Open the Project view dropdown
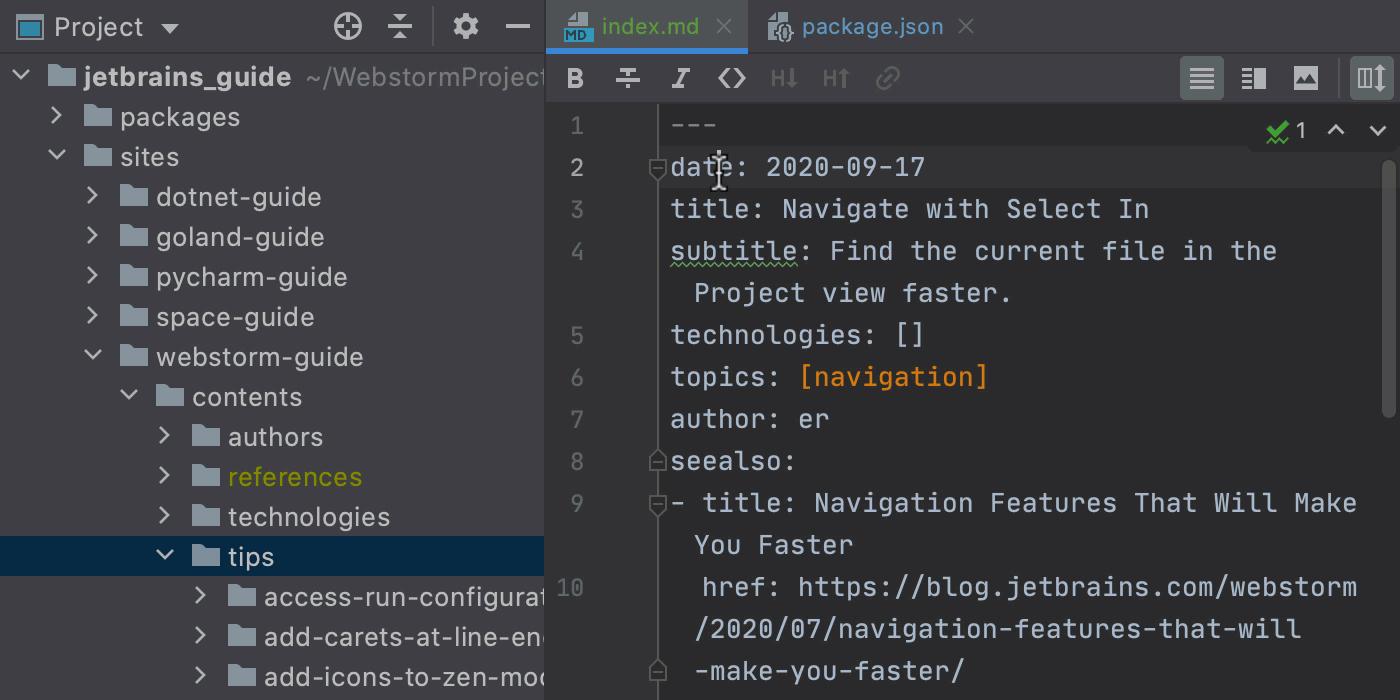Viewport: 1400px width, 700px height. [170, 28]
